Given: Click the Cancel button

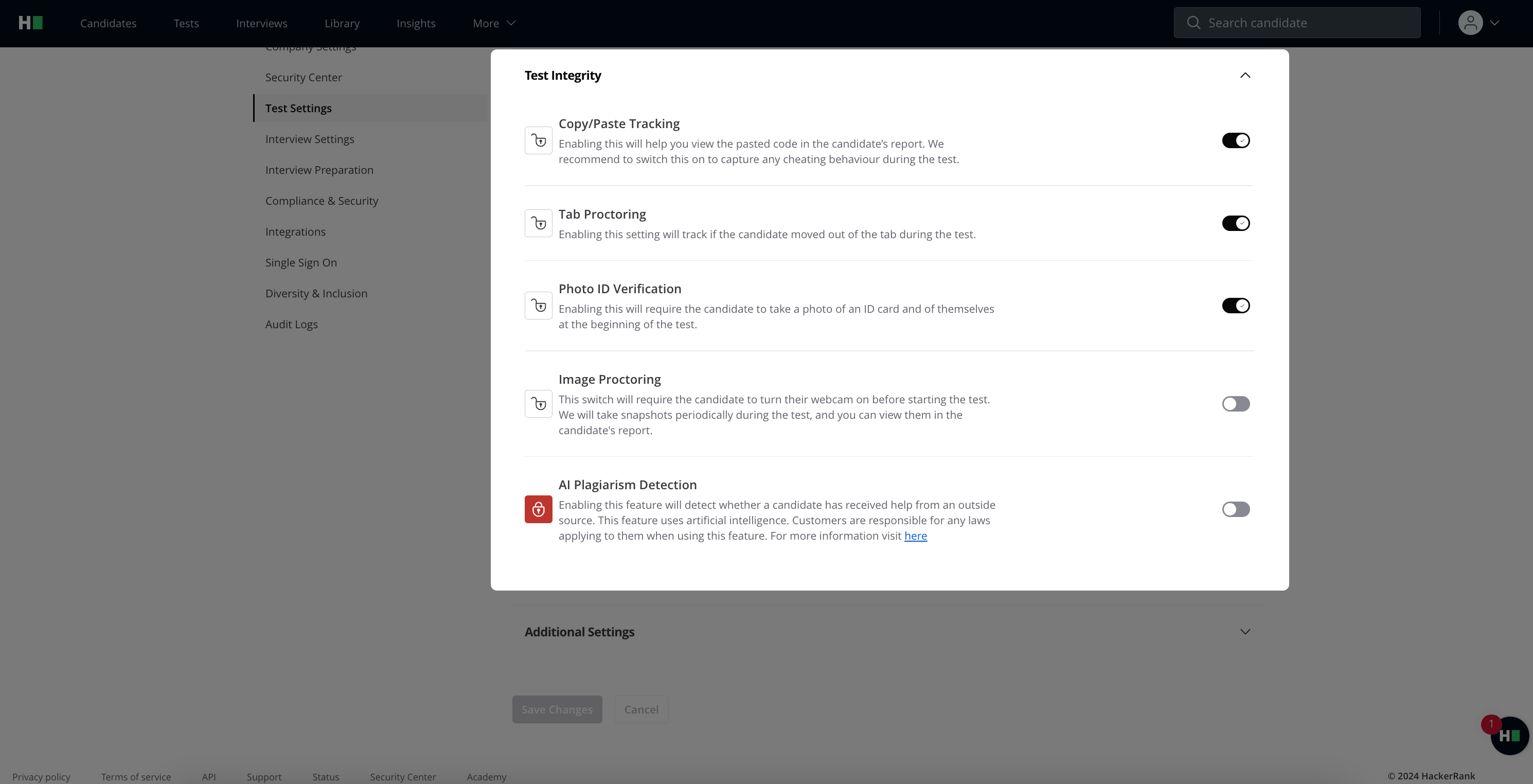Looking at the screenshot, I should [x=641, y=709].
